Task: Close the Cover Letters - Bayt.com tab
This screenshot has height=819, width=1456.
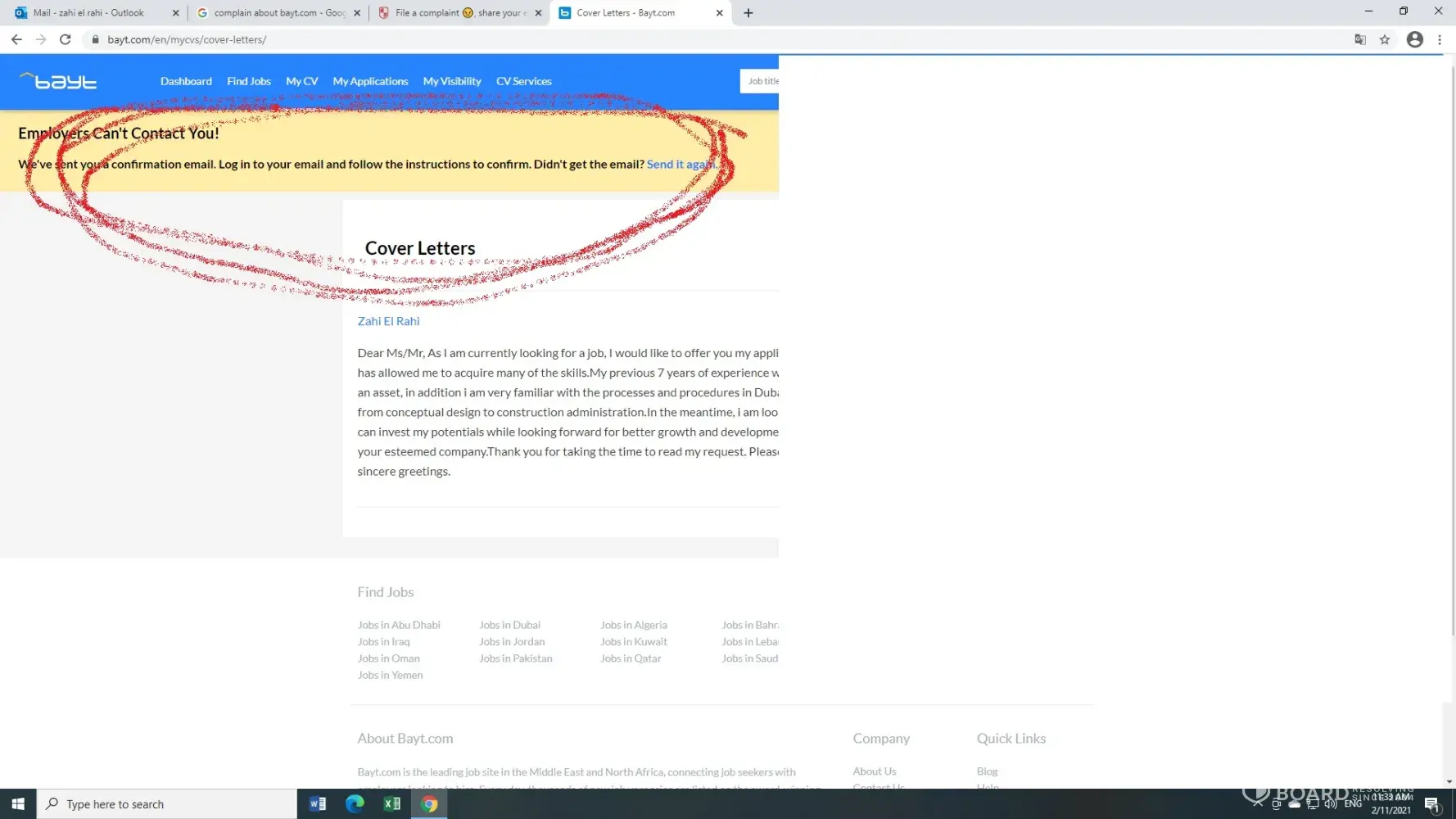Action: click(719, 13)
